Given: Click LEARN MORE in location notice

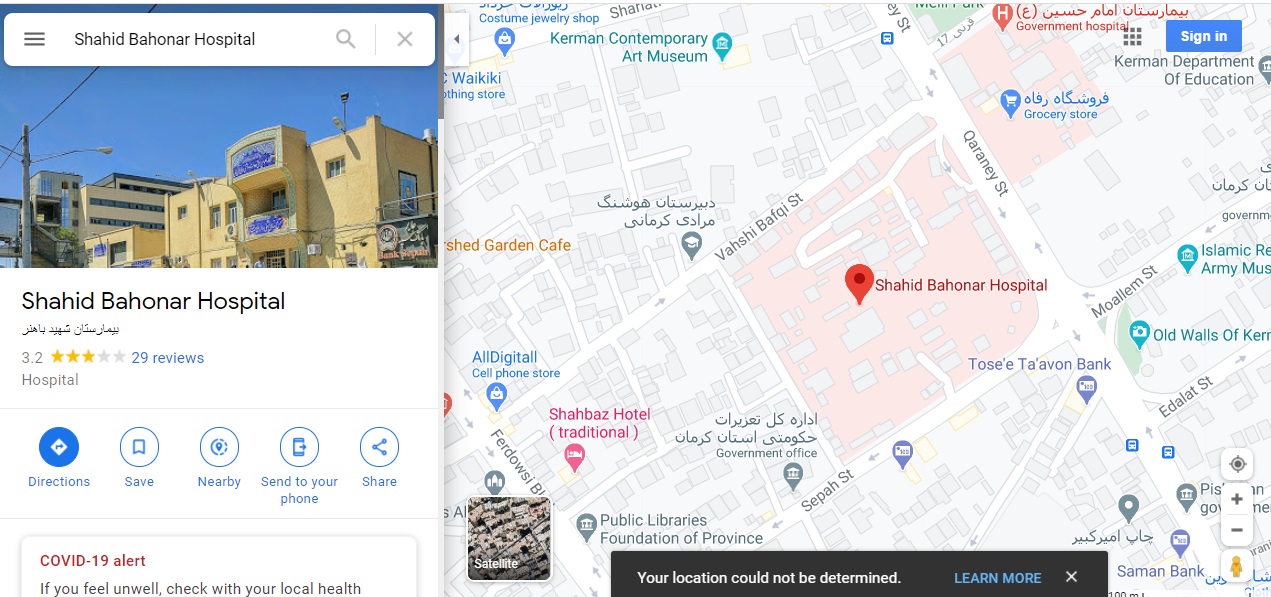Looking at the screenshot, I should click(997, 578).
